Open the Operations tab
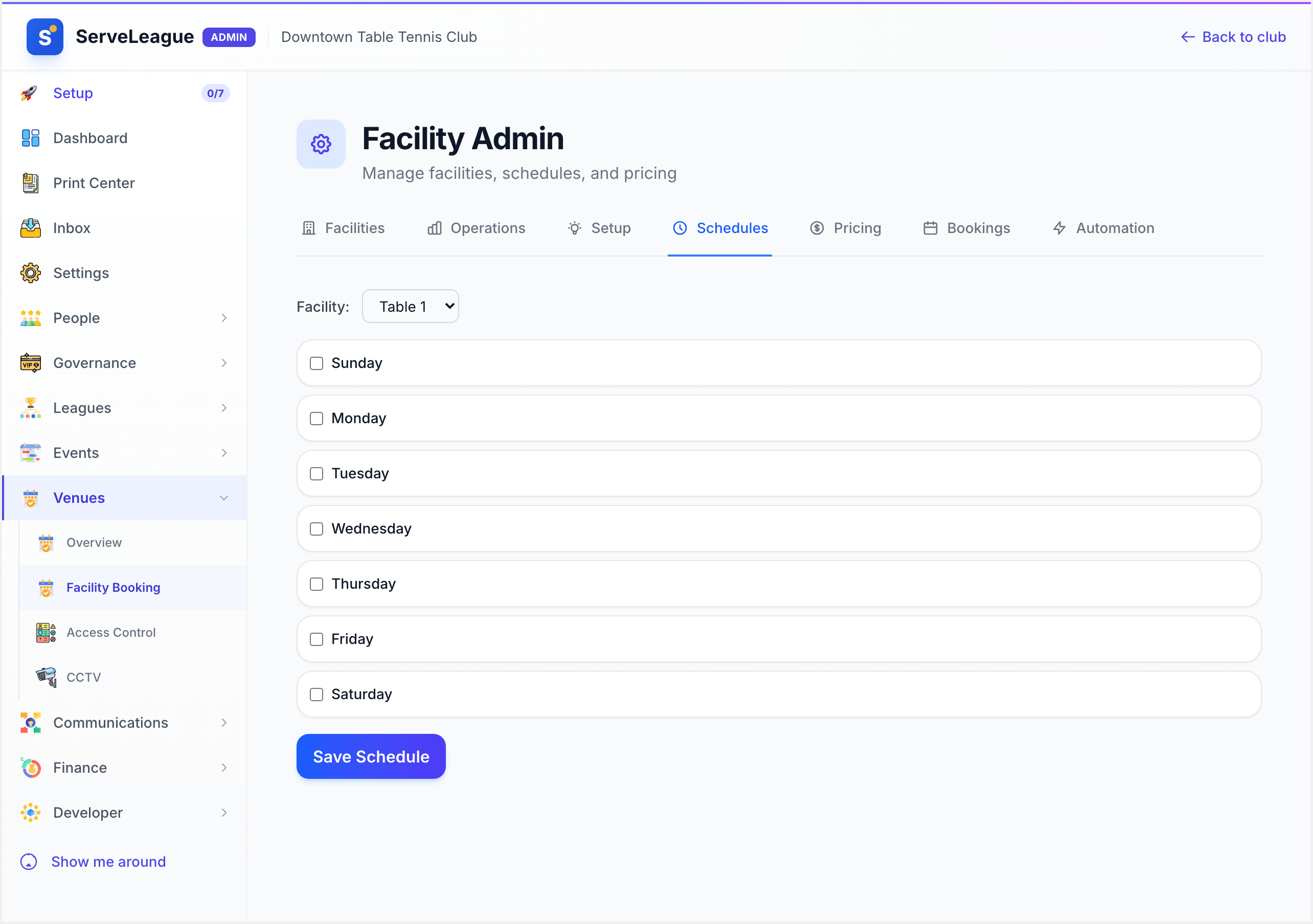This screenshot has height=924, width=1313. click(x=477, y=228)
